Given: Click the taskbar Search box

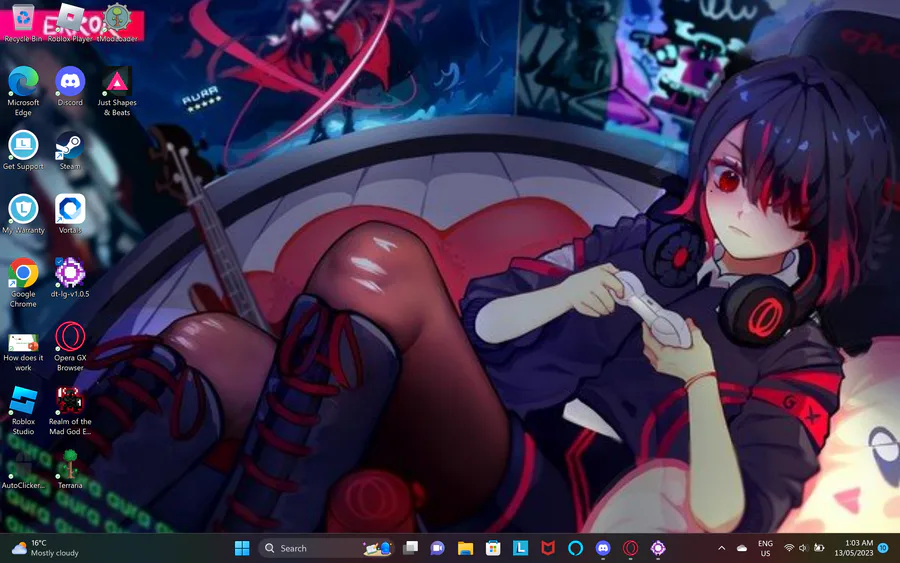Looking at the screenshot, I should point(326,549).
